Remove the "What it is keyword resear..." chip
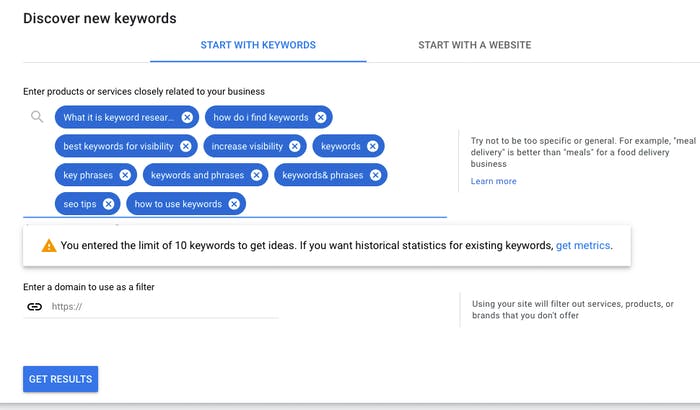 click(187, 117)
